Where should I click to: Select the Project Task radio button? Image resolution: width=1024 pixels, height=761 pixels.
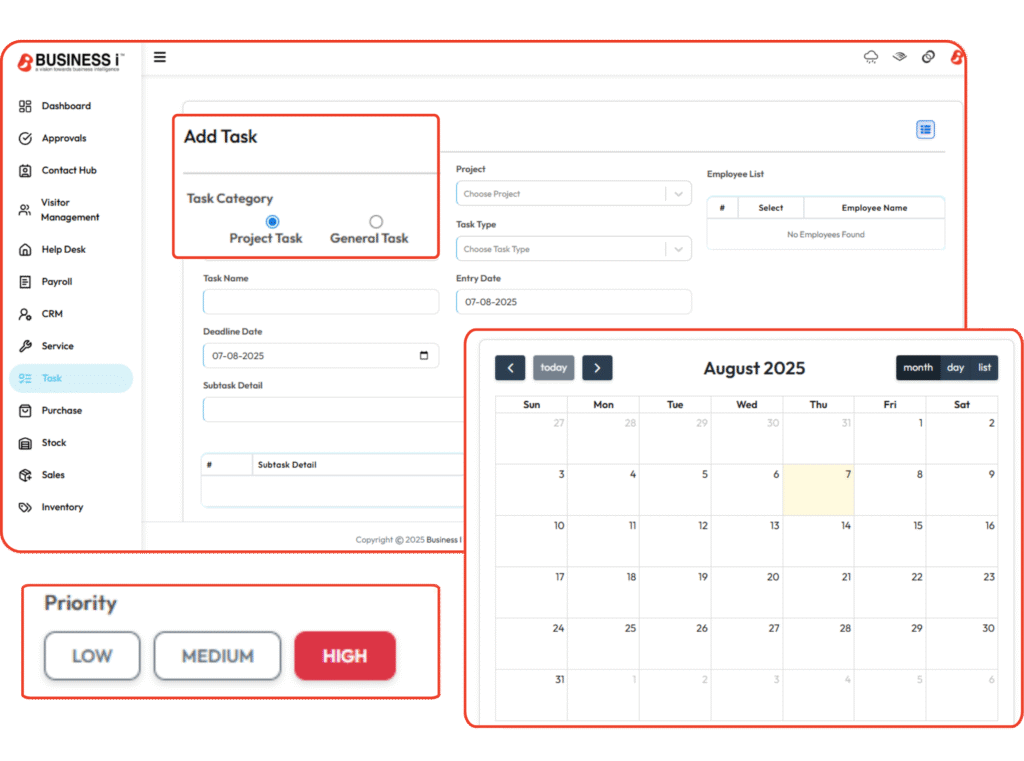pos(272,222)
